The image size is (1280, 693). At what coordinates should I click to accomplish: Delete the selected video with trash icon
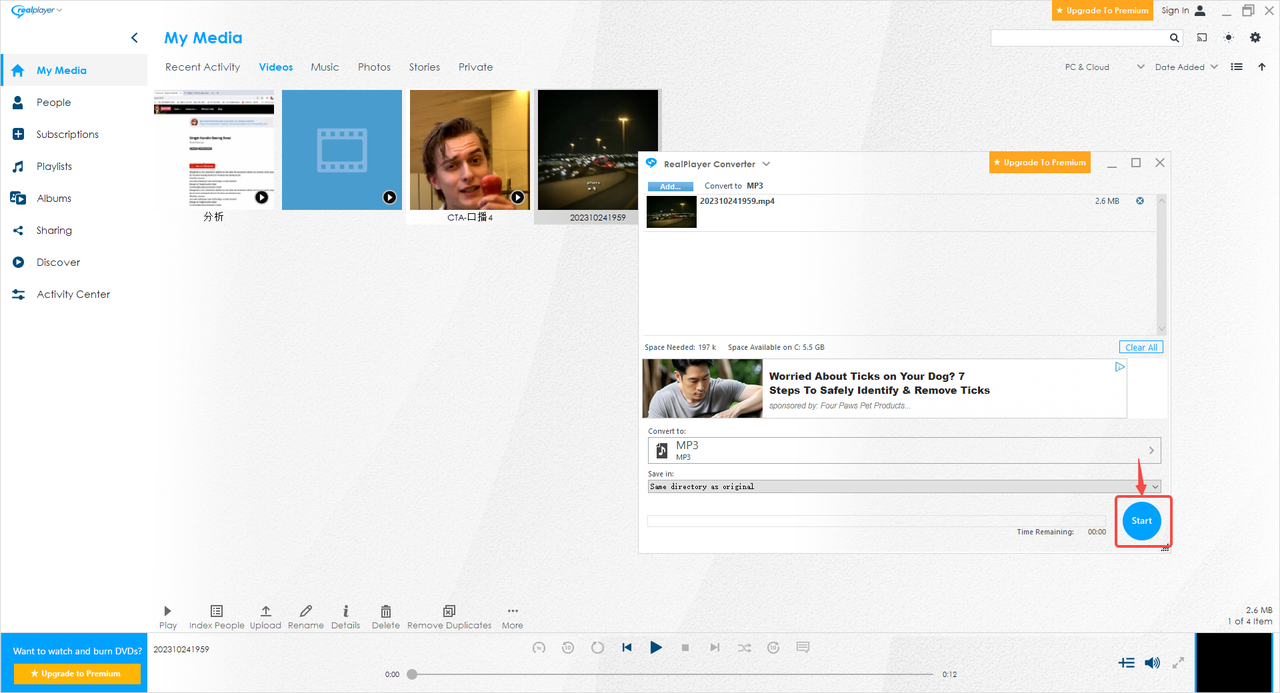(x=385, y=611)
